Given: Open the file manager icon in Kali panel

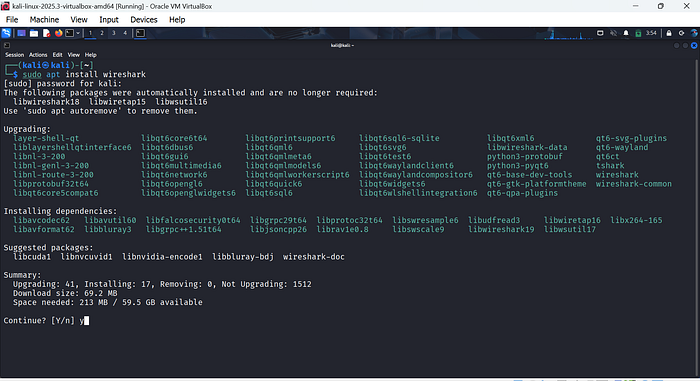Looking at the screenshot, I should coord(34,33).
